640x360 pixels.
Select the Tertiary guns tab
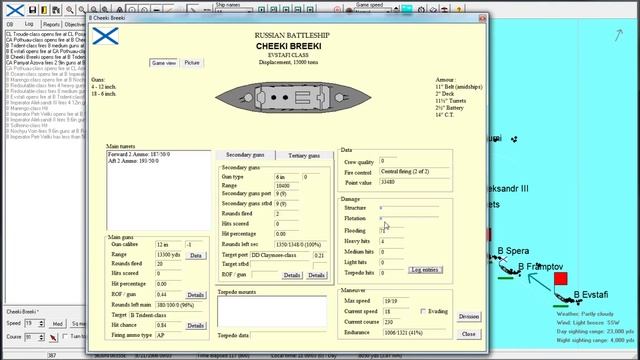(304, 156)
